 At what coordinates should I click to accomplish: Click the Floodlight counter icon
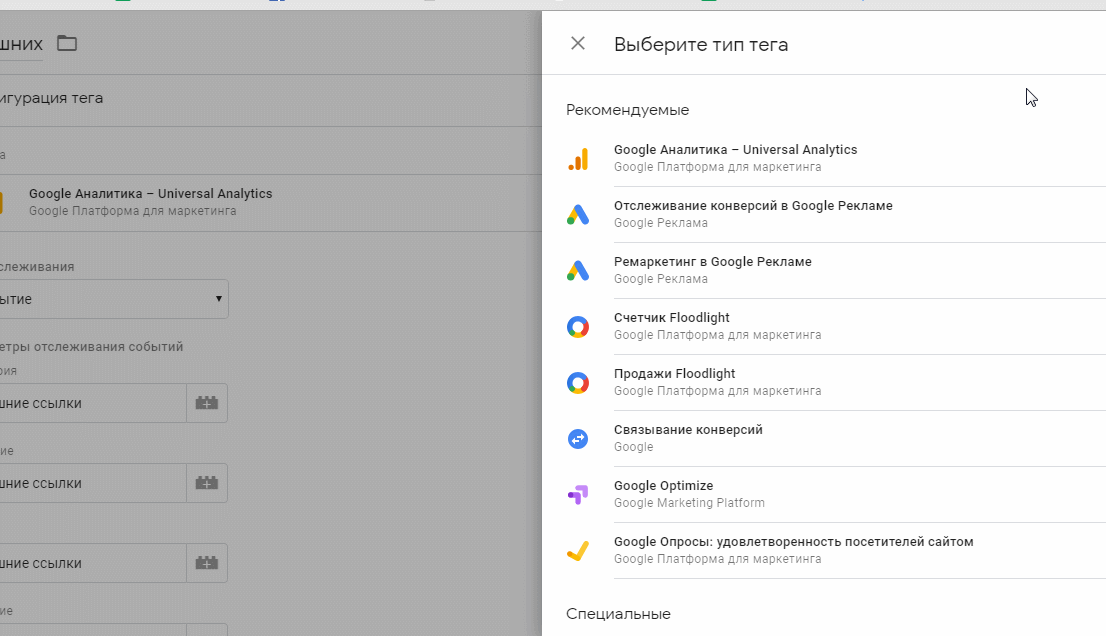tap(578, 326)
